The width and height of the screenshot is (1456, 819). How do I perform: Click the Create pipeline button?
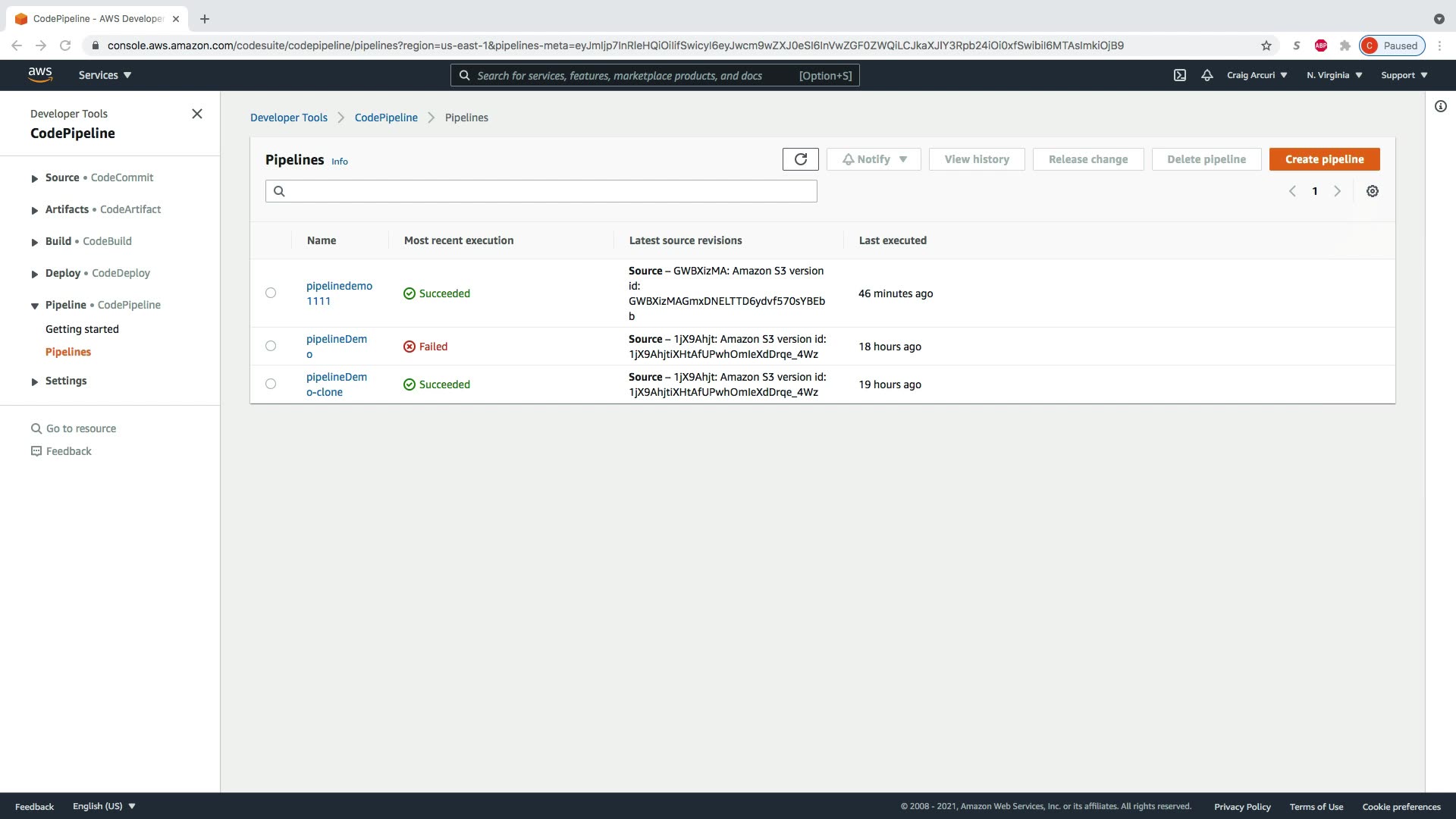coord(1324,159)
